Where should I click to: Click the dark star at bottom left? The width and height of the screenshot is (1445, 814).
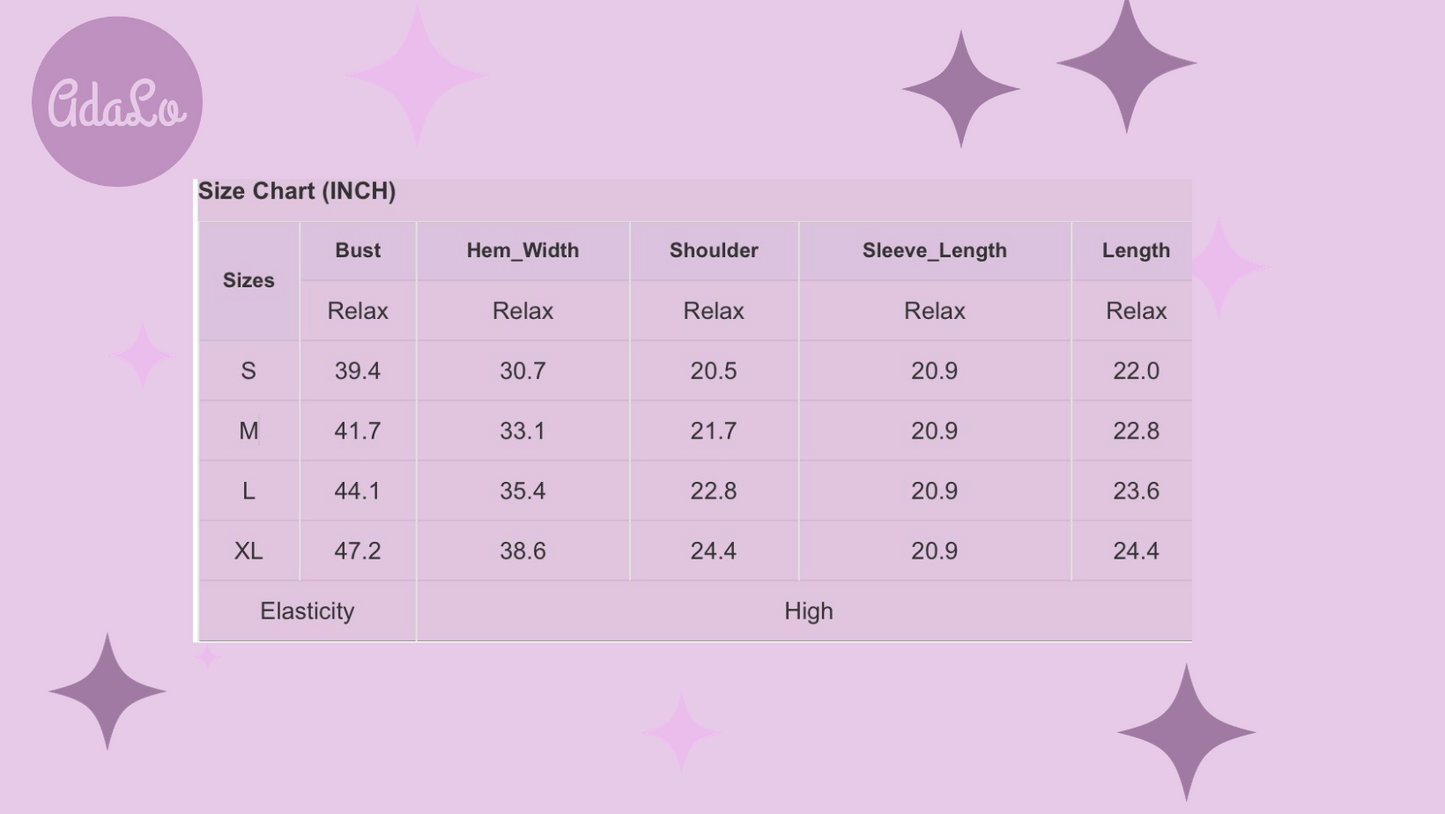107,691
